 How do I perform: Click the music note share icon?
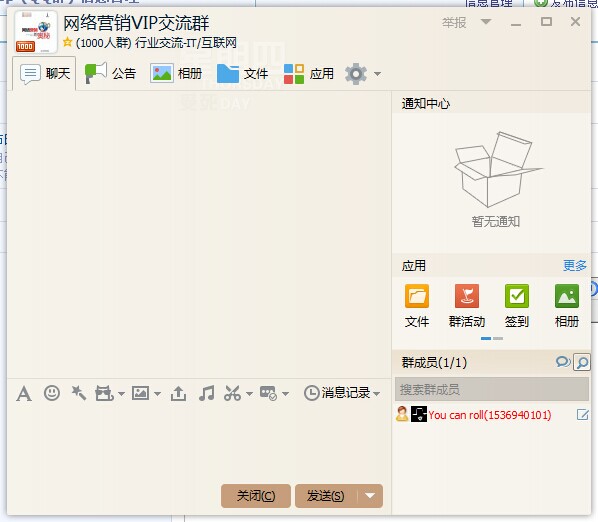click(x=206, y=393)
